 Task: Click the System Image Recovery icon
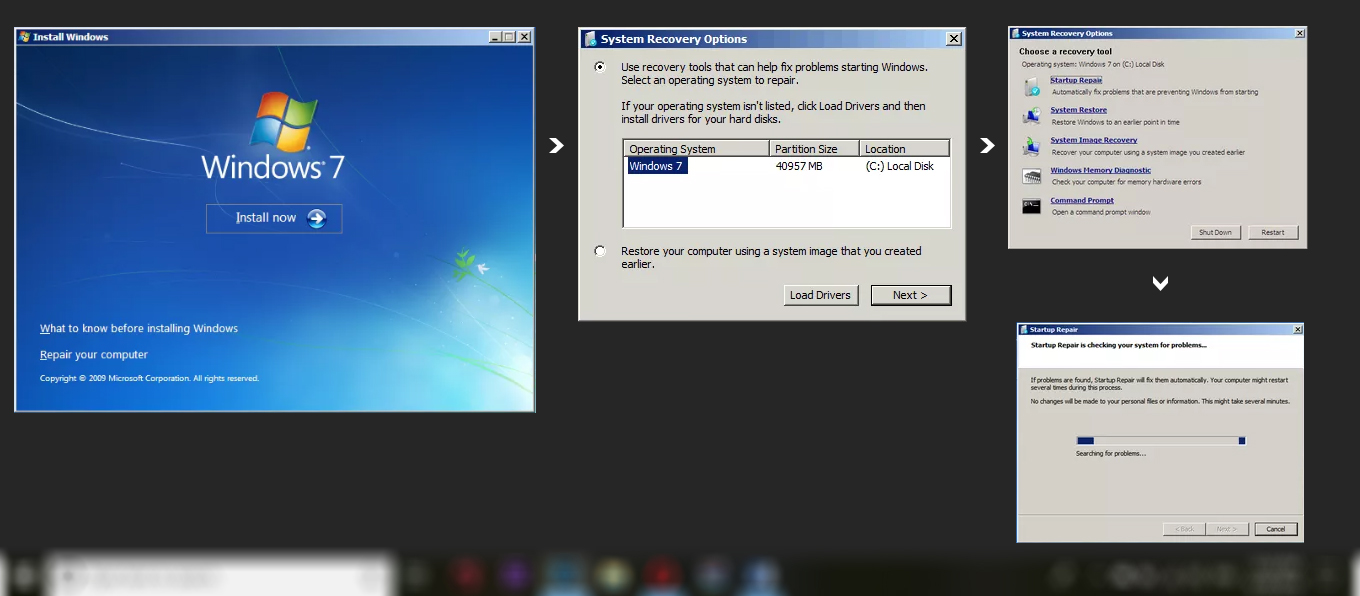click(x=1032, y=146)
